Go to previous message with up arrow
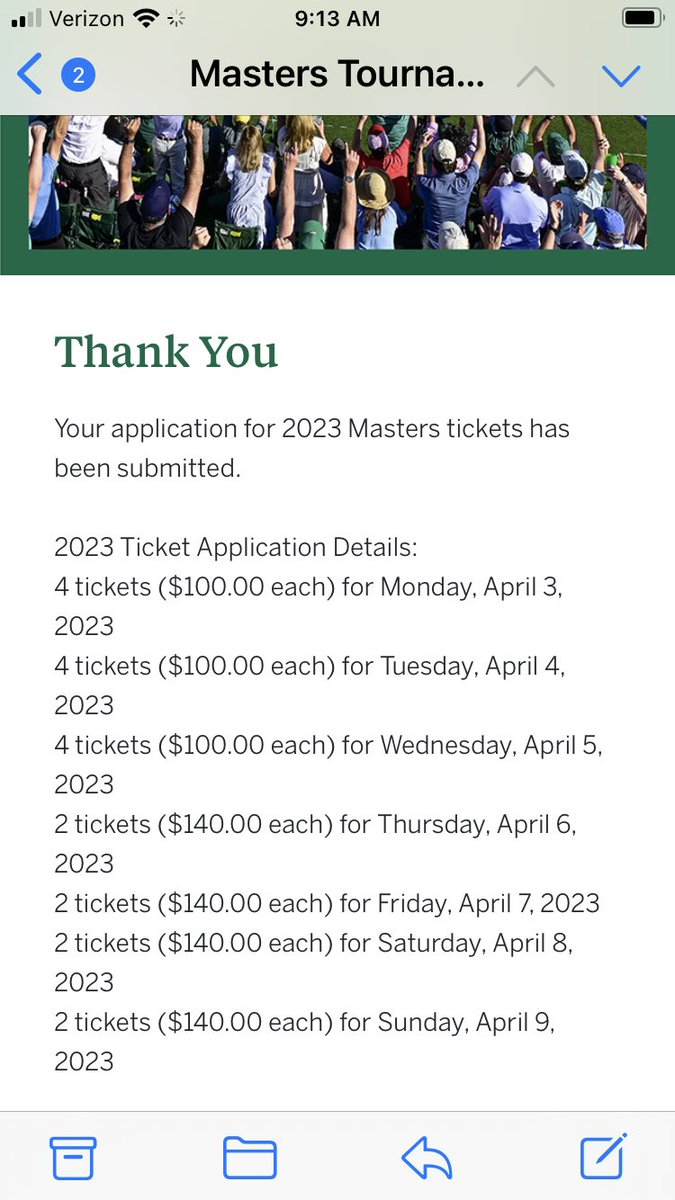This screenshot has height=1200, width=675. pyautogui.click(x=535, y=77)
